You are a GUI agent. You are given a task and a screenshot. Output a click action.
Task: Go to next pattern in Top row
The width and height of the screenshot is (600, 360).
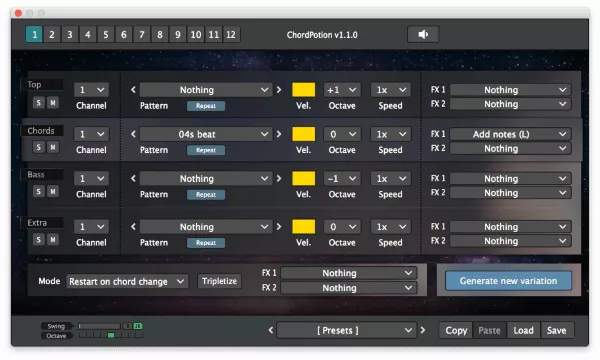tap(279, 90)
